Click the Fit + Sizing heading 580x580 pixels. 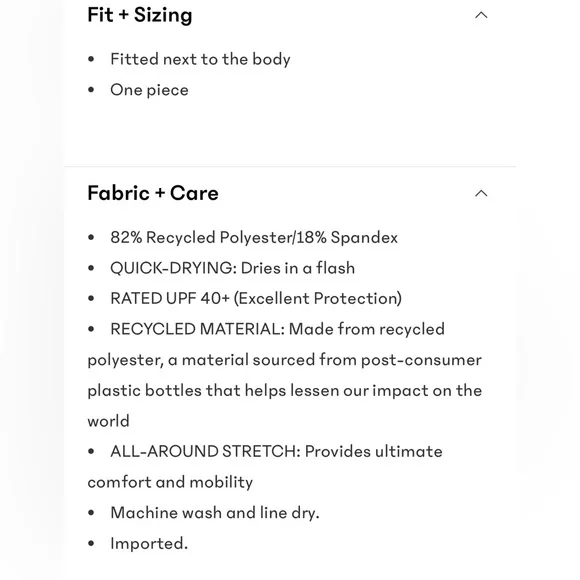click(140, 16)
